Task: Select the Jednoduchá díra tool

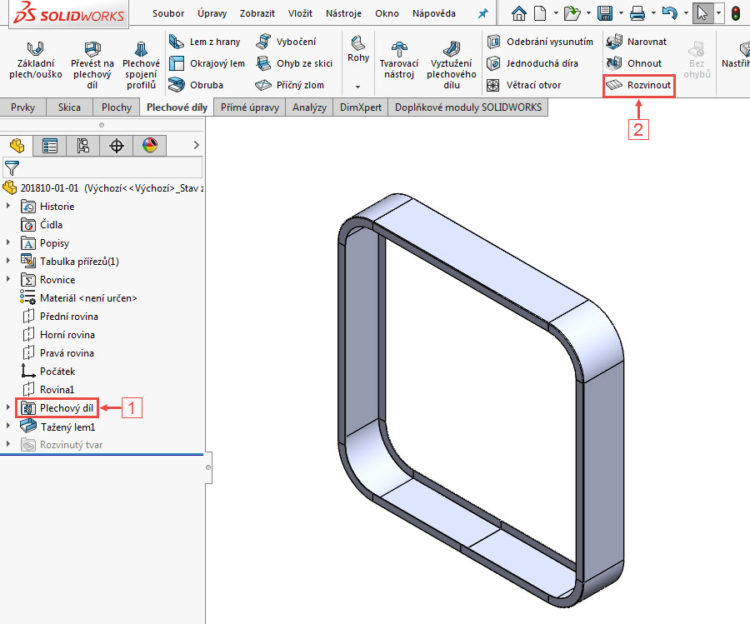Action: click(532, 63)
